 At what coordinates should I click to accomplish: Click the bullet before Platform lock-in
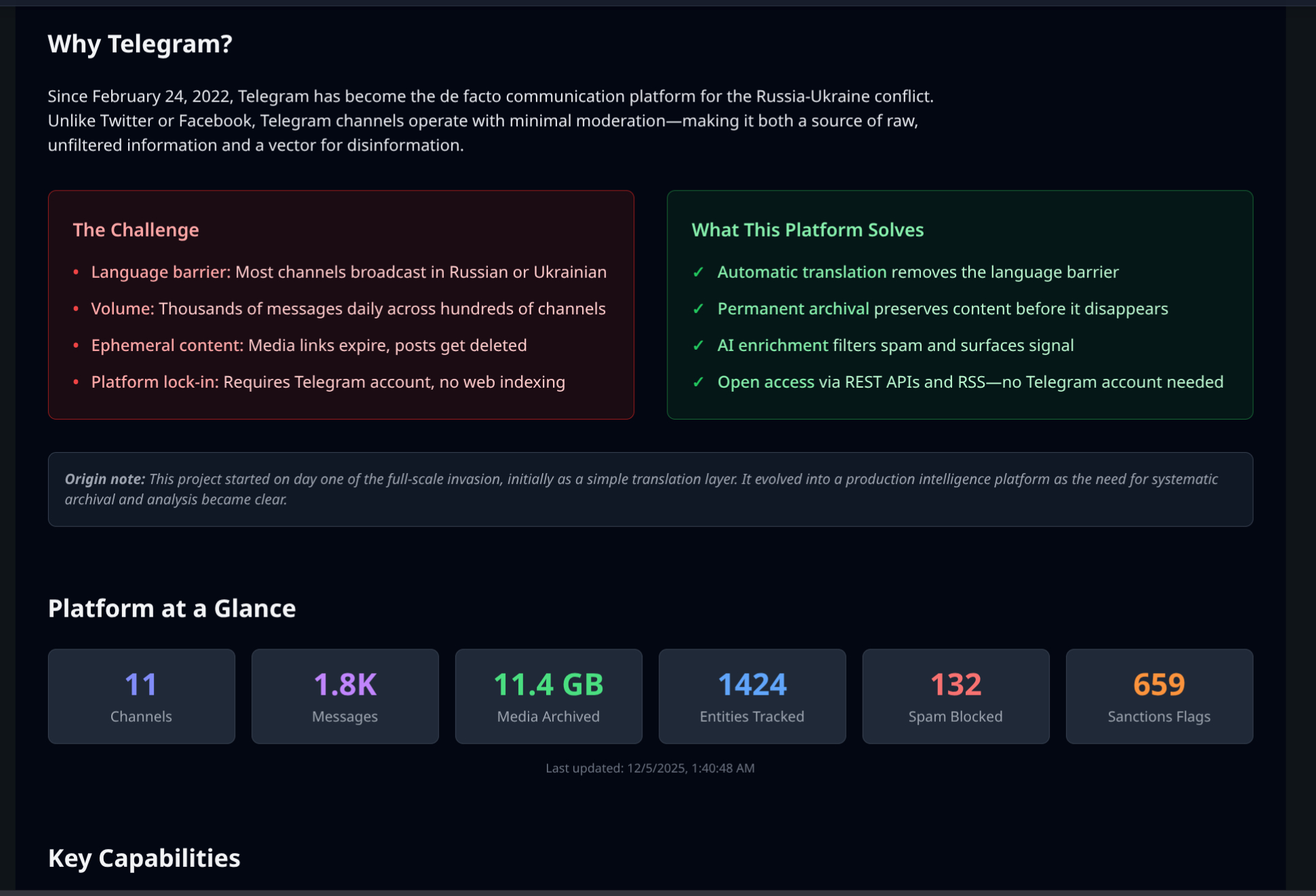76,382
